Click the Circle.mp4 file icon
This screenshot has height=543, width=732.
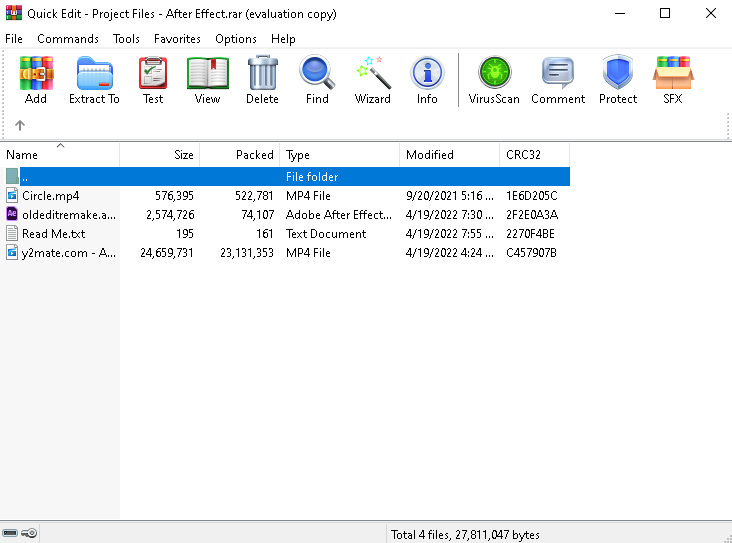pos(12,196)
